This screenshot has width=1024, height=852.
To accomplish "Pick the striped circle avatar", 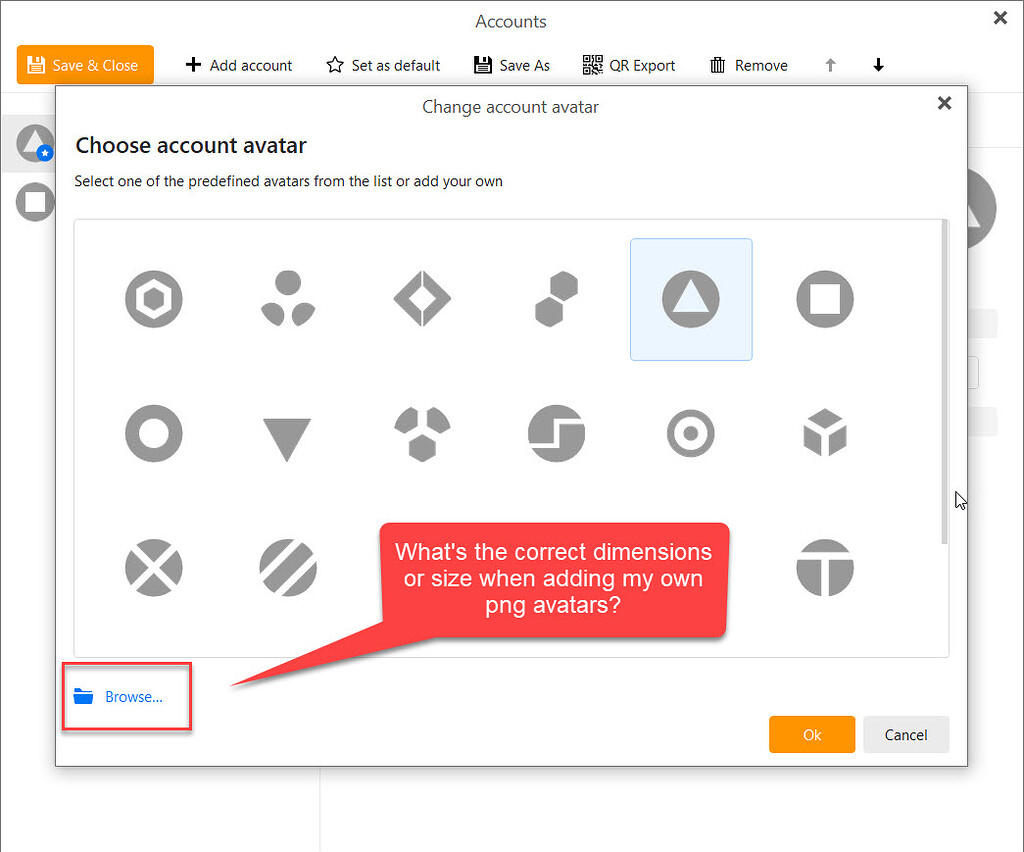I will [x=288, y=568].
